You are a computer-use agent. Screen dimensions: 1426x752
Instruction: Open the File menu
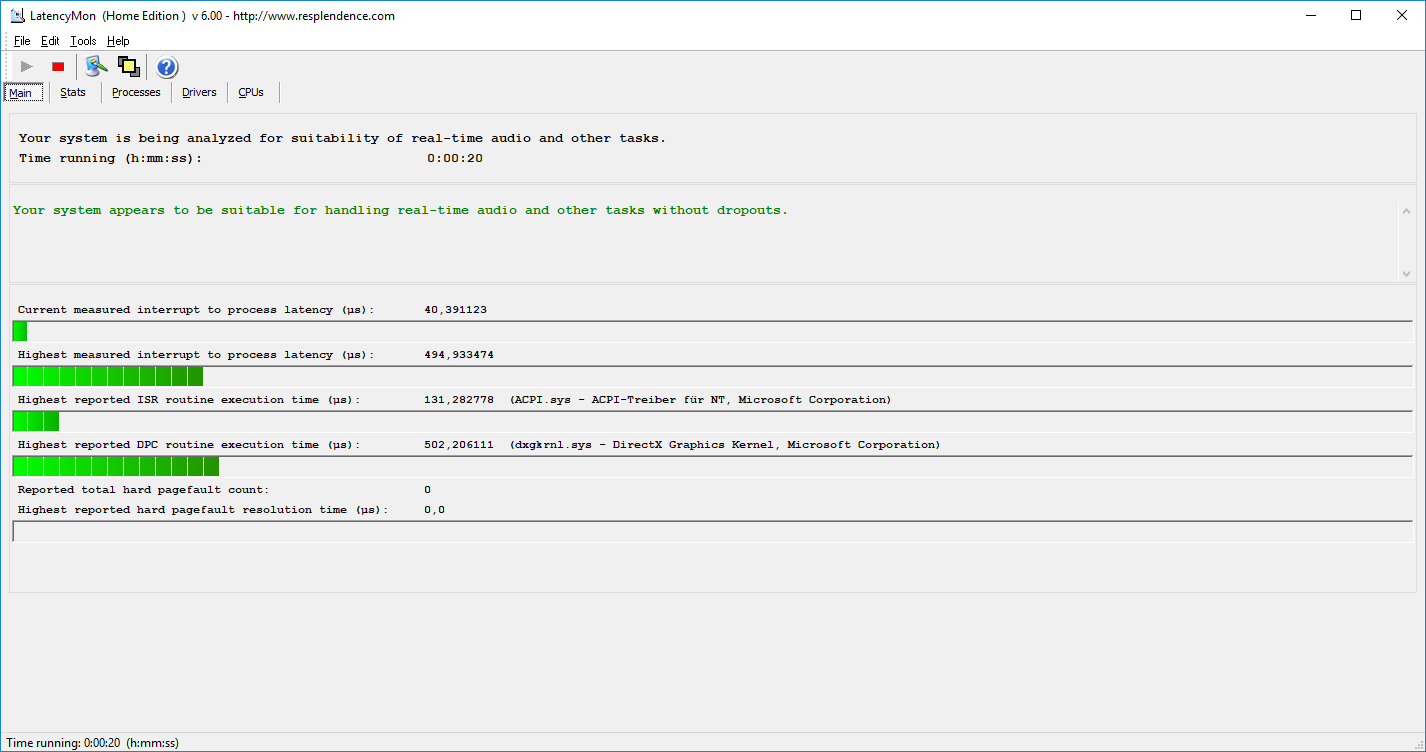(x=22, y=41)
